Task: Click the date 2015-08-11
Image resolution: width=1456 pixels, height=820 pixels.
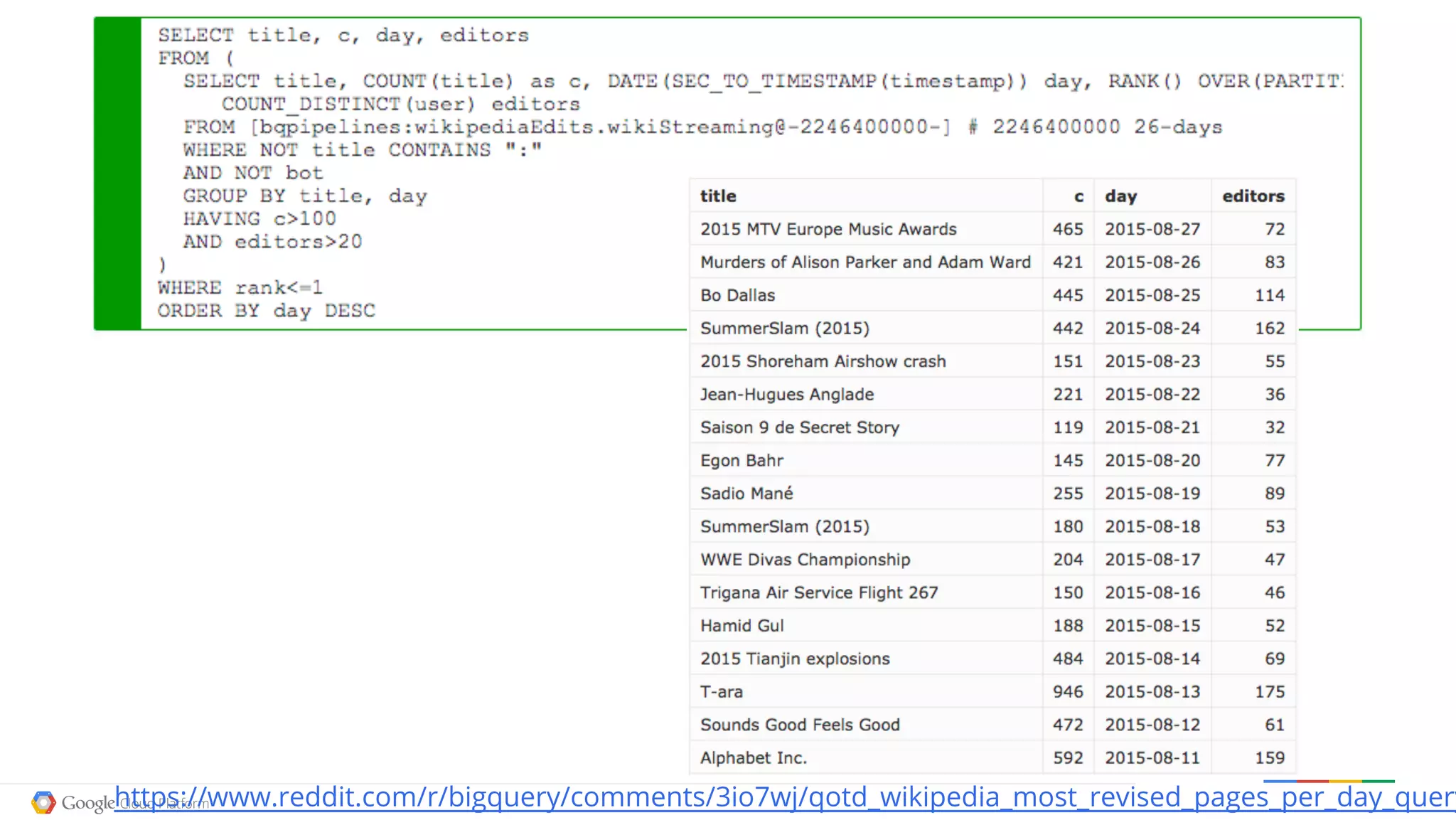Action: [x=1152, y=758]
